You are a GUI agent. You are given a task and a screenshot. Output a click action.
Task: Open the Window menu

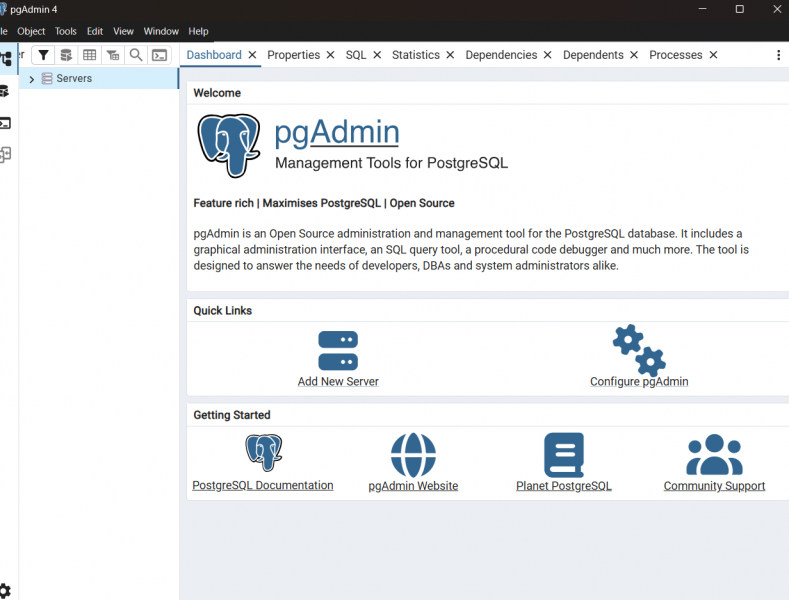pyautogui.click(x=161, y=31)
